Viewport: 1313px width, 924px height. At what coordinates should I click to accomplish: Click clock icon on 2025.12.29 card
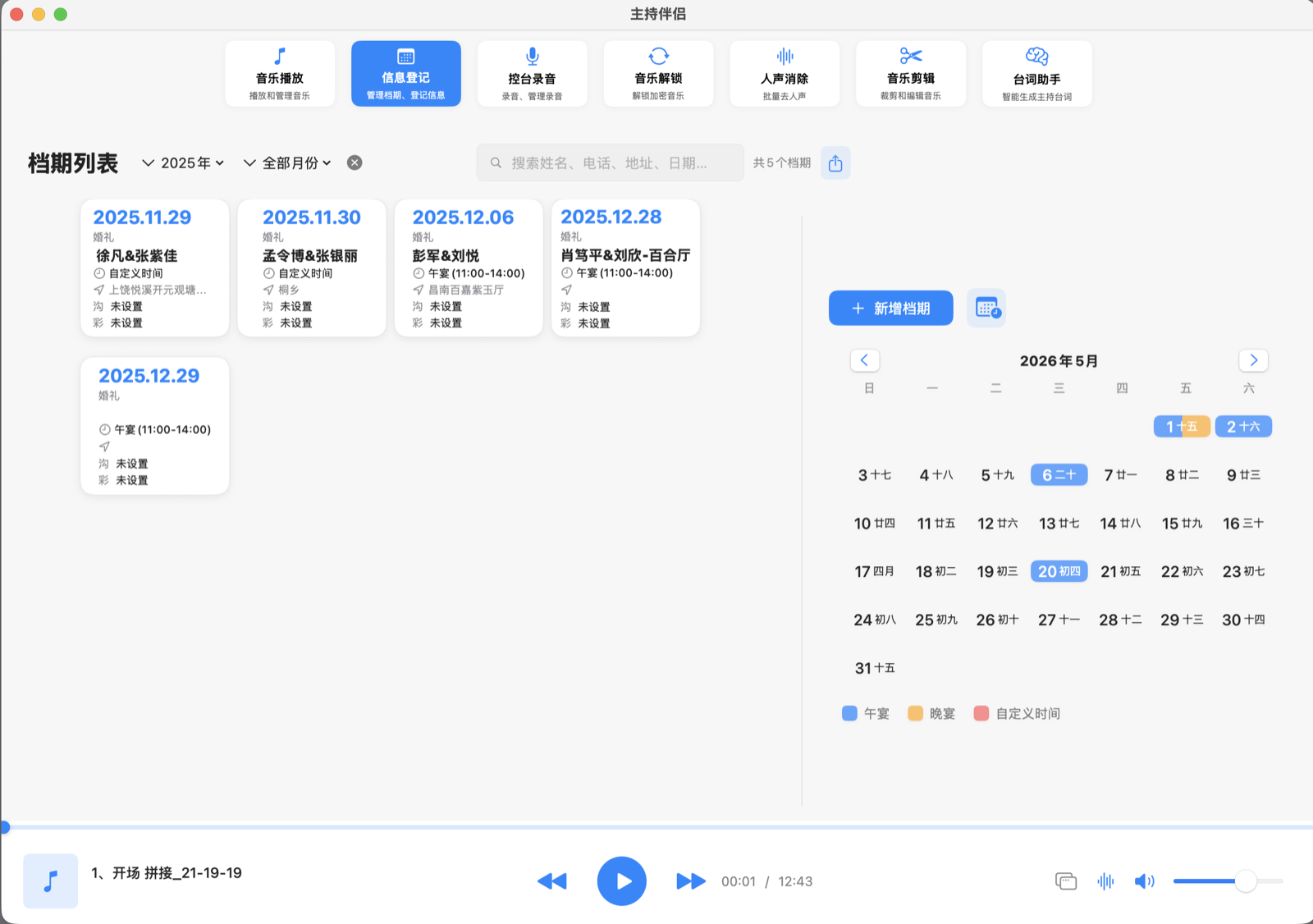pyautogui.click(x=104, y=429)
